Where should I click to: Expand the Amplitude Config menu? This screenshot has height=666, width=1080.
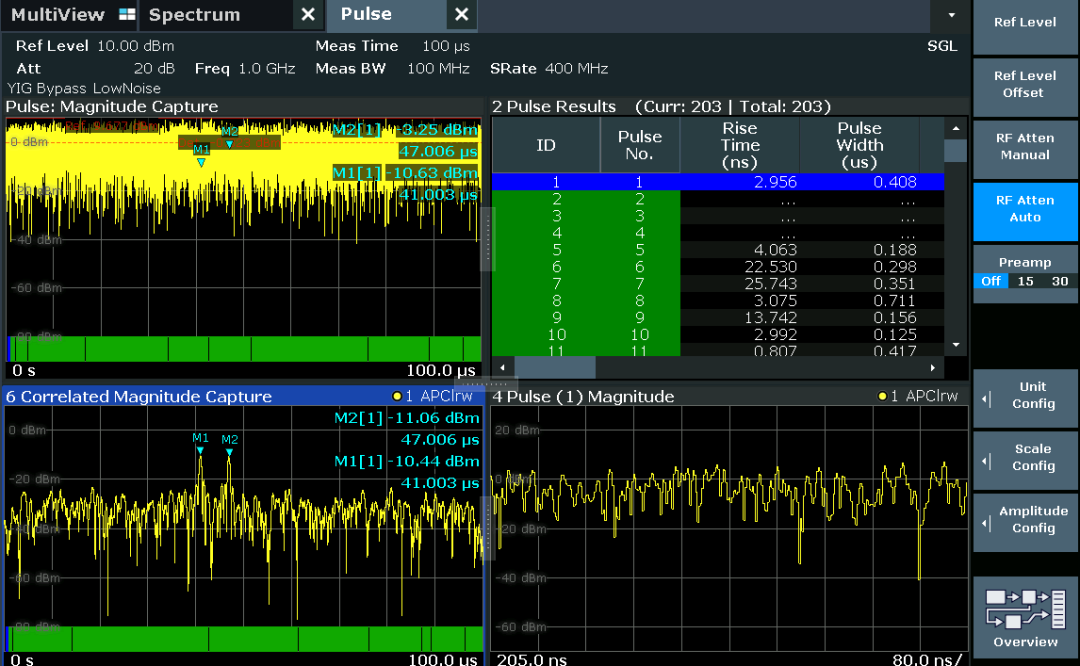(1025, 520)
